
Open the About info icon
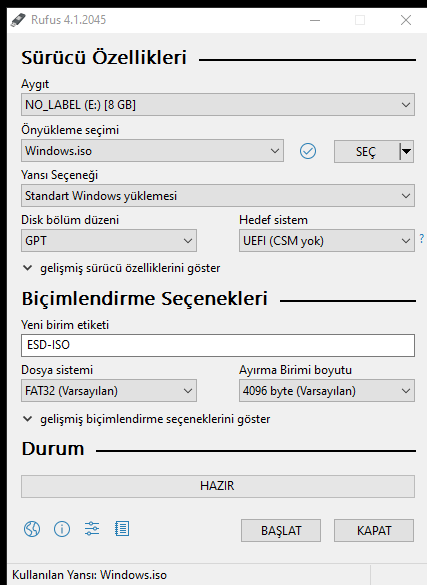point(62,529)
